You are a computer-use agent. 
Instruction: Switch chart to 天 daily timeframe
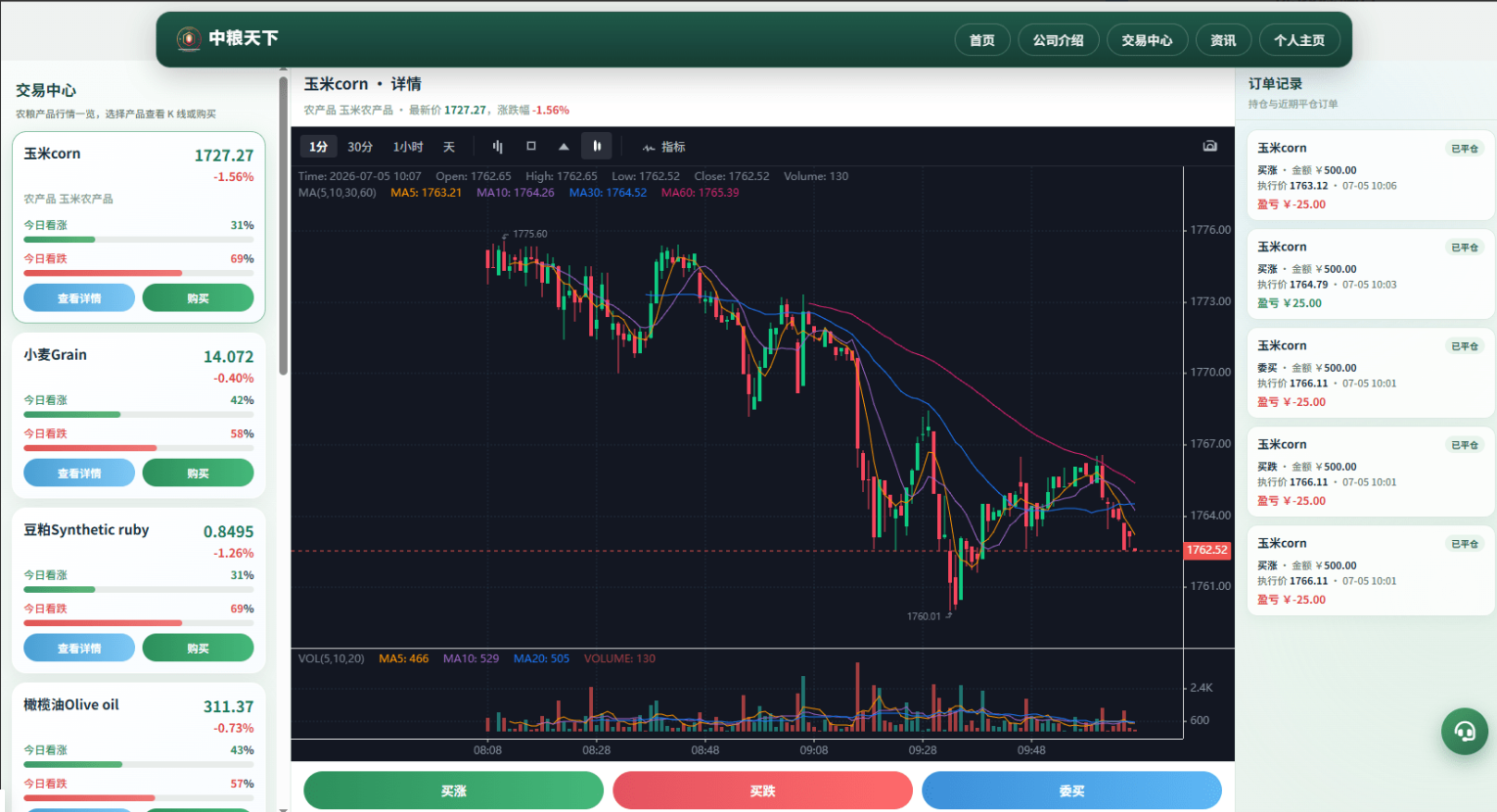(449, 147)
